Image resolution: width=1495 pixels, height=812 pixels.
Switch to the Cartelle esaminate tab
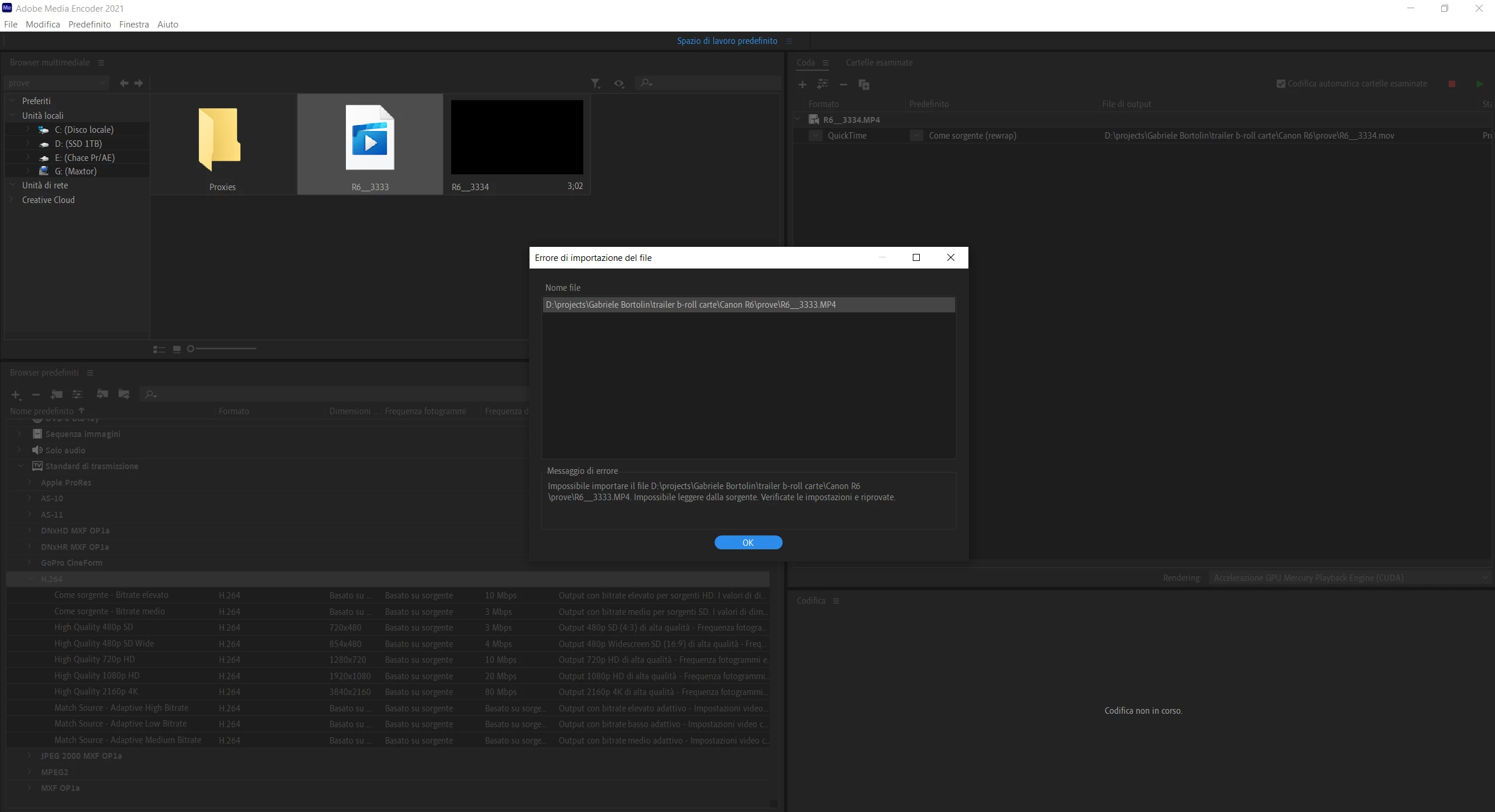[879, 63]
